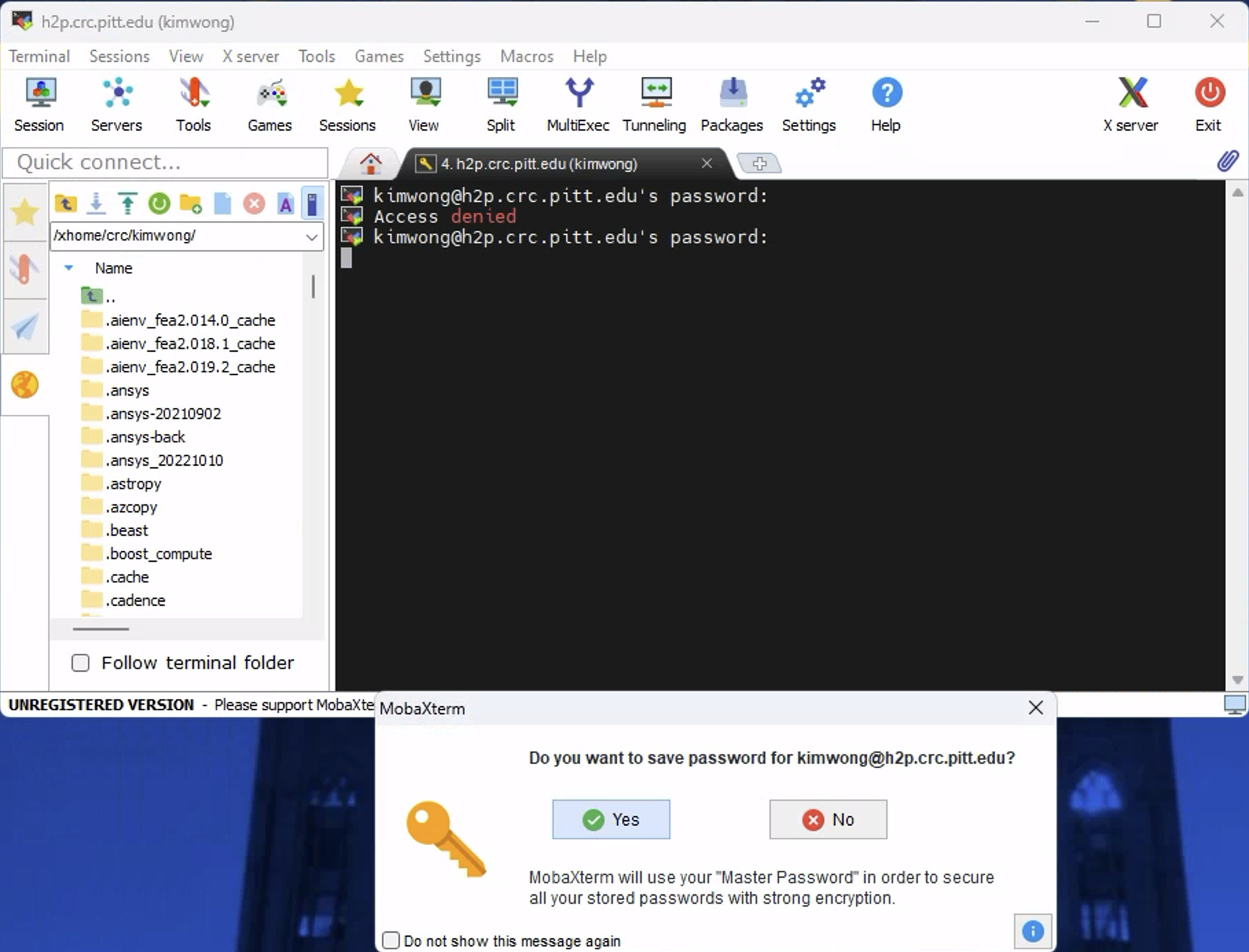Open the Settings gears toolbar icon
The width and height of the screenshot is (1249, 952).
(809, 105)
